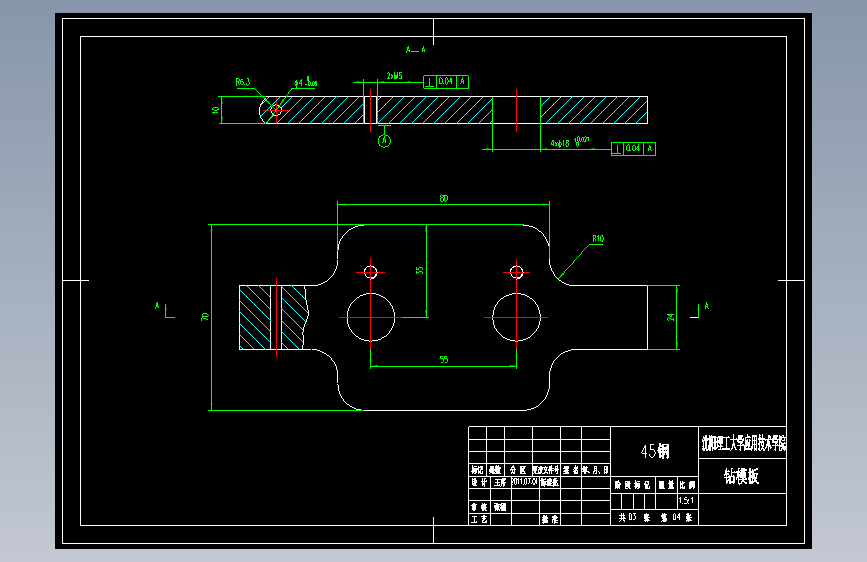
Task: Pick the left small hole circle
Action: pyautogui.click(x=370, y=272)
